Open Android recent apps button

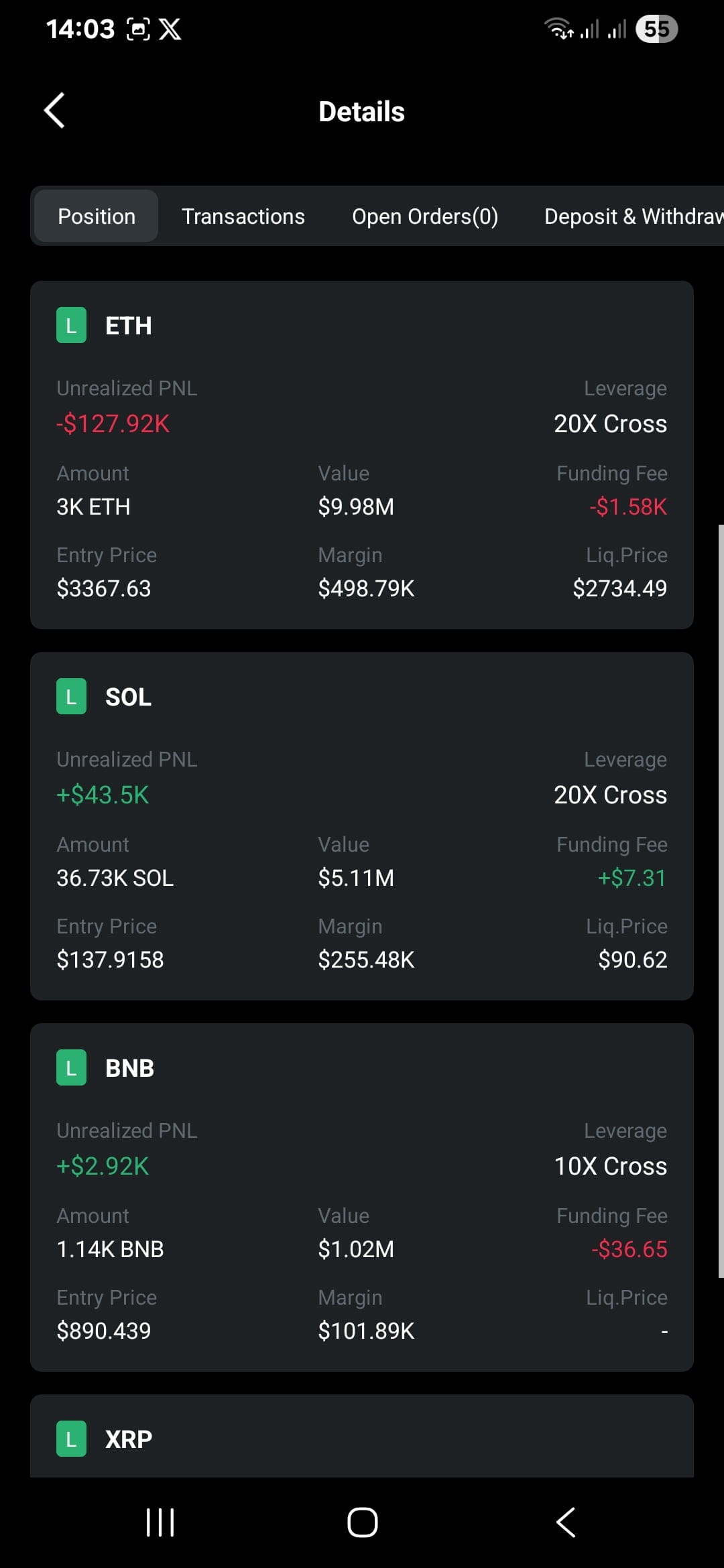point(160,1522)
